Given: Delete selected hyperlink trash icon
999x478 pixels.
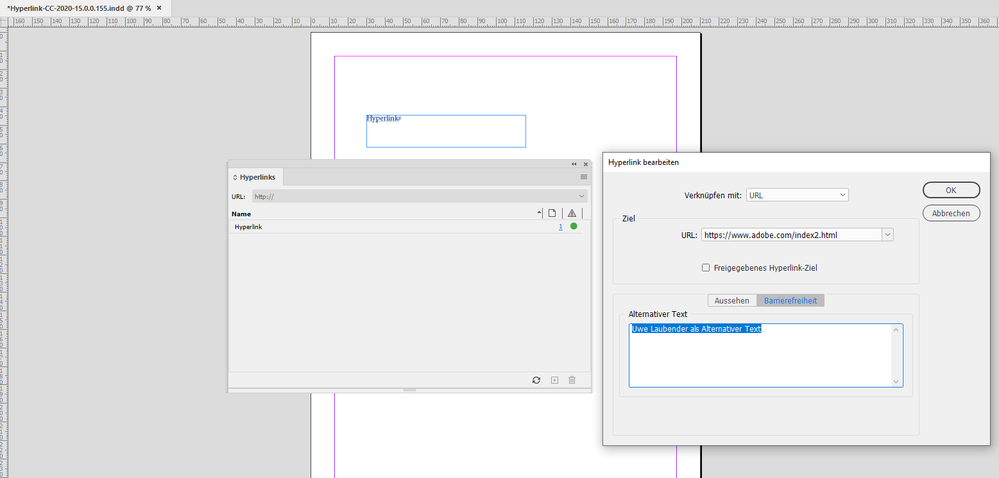Looking at the screenshot, I should click(x=572, y=380).
